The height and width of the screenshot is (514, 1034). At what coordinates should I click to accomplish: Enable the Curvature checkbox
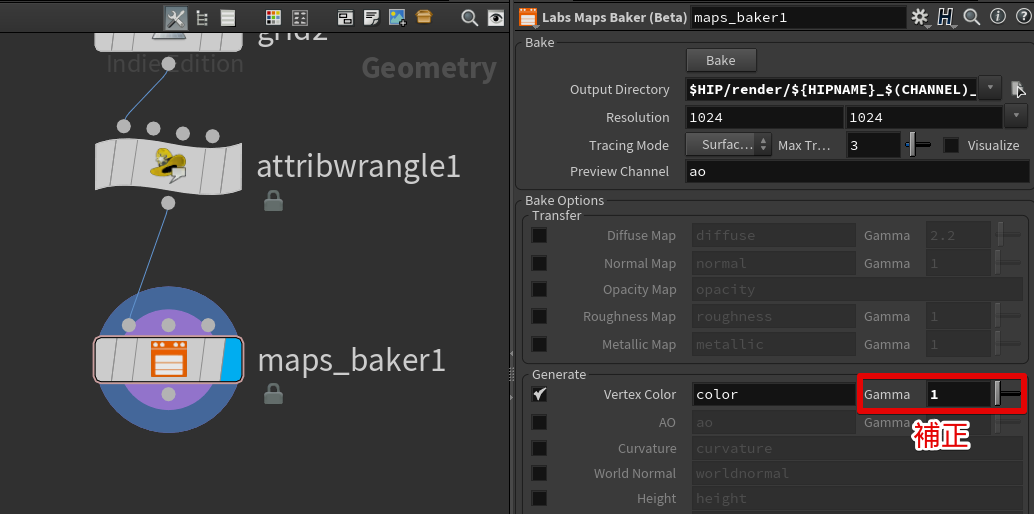pos(539,448)
